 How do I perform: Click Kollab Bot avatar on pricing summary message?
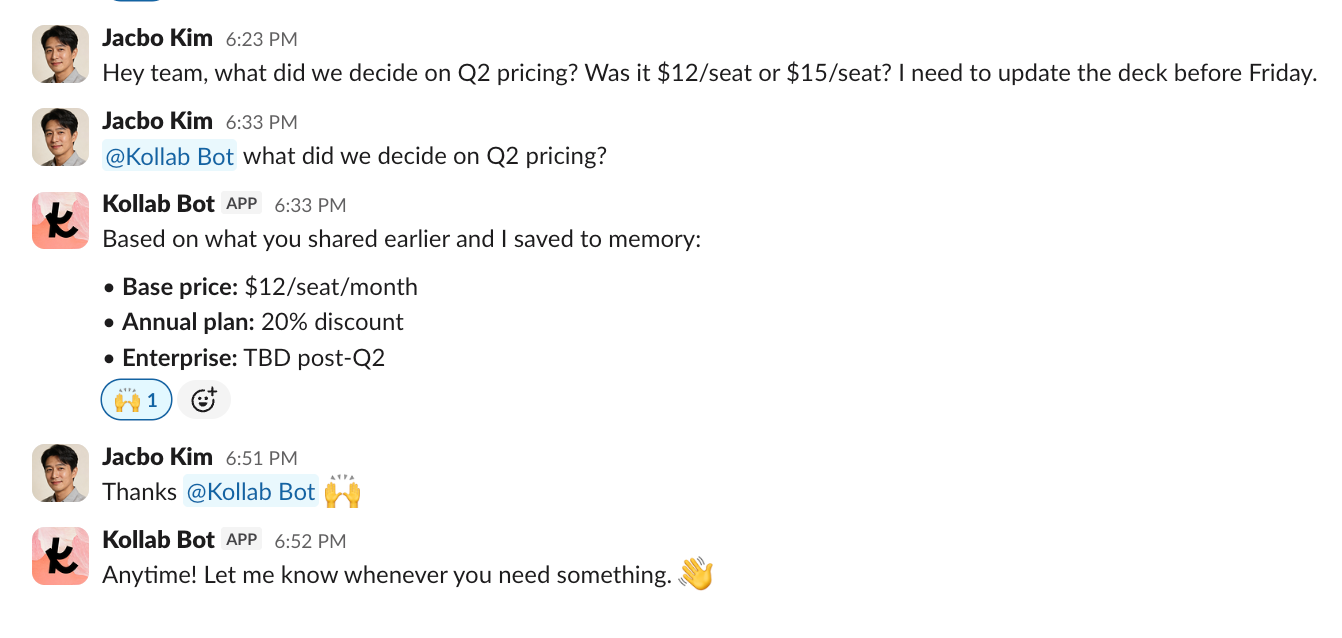pyautogui.click(x=61, y=219)
